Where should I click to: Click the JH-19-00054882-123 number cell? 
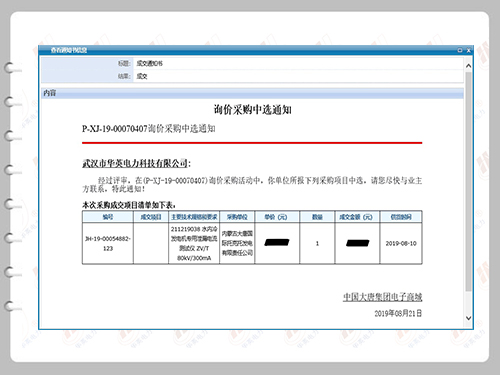[108, 244]
